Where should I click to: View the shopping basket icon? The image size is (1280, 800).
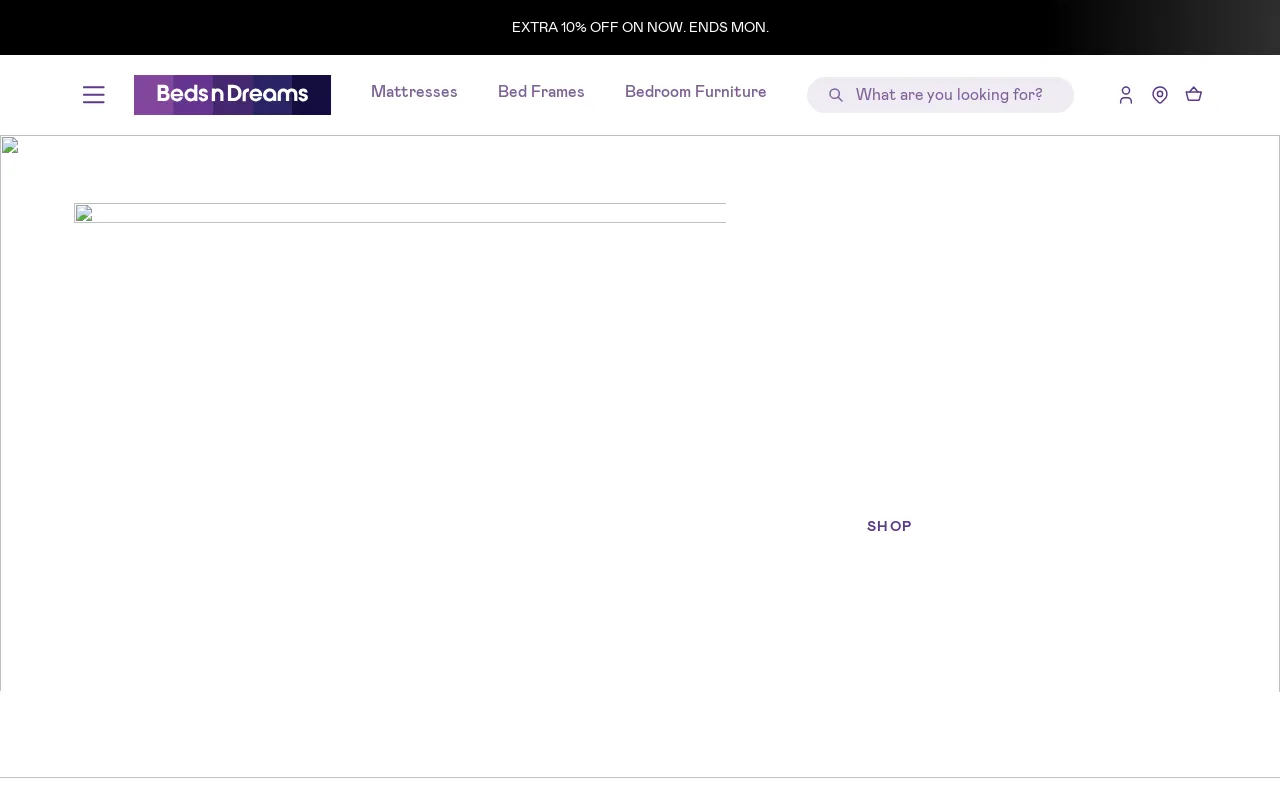[1194, 95]
